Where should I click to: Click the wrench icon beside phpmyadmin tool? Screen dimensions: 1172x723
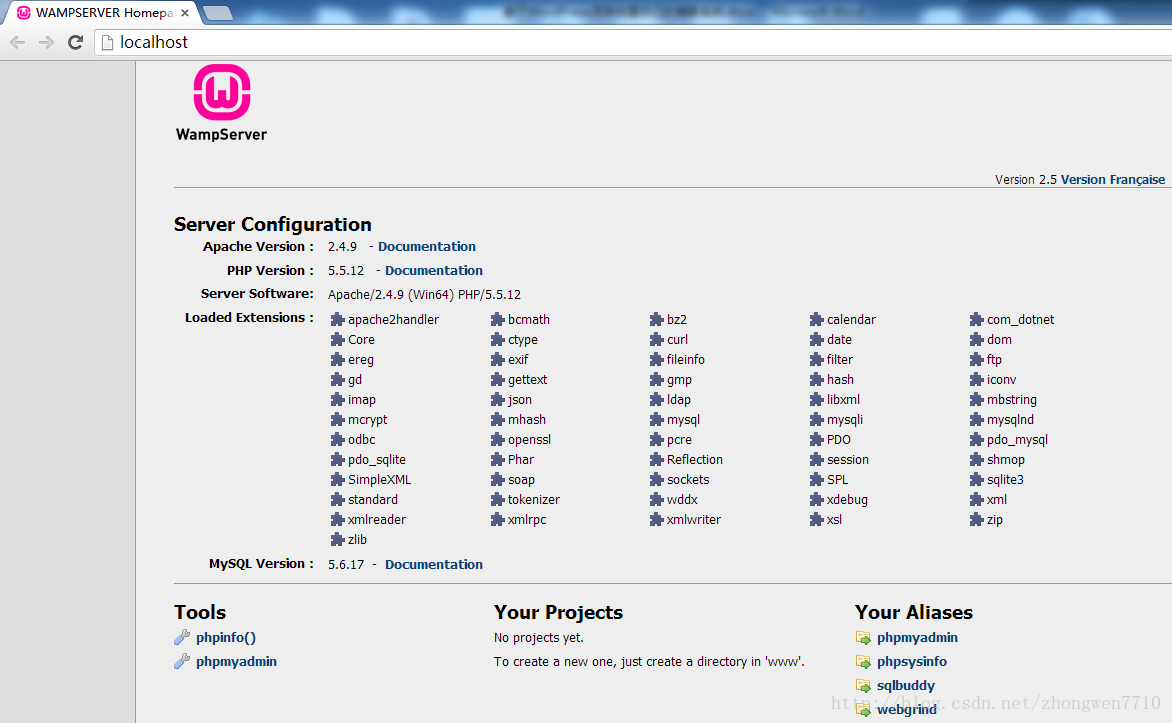click(x=182, y=661)
